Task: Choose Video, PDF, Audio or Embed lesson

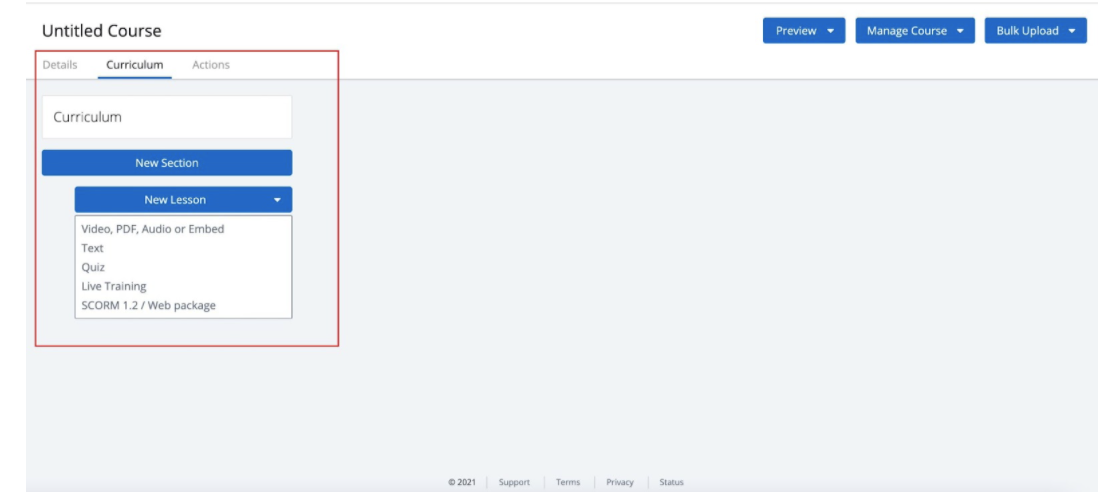Action: 153,229
